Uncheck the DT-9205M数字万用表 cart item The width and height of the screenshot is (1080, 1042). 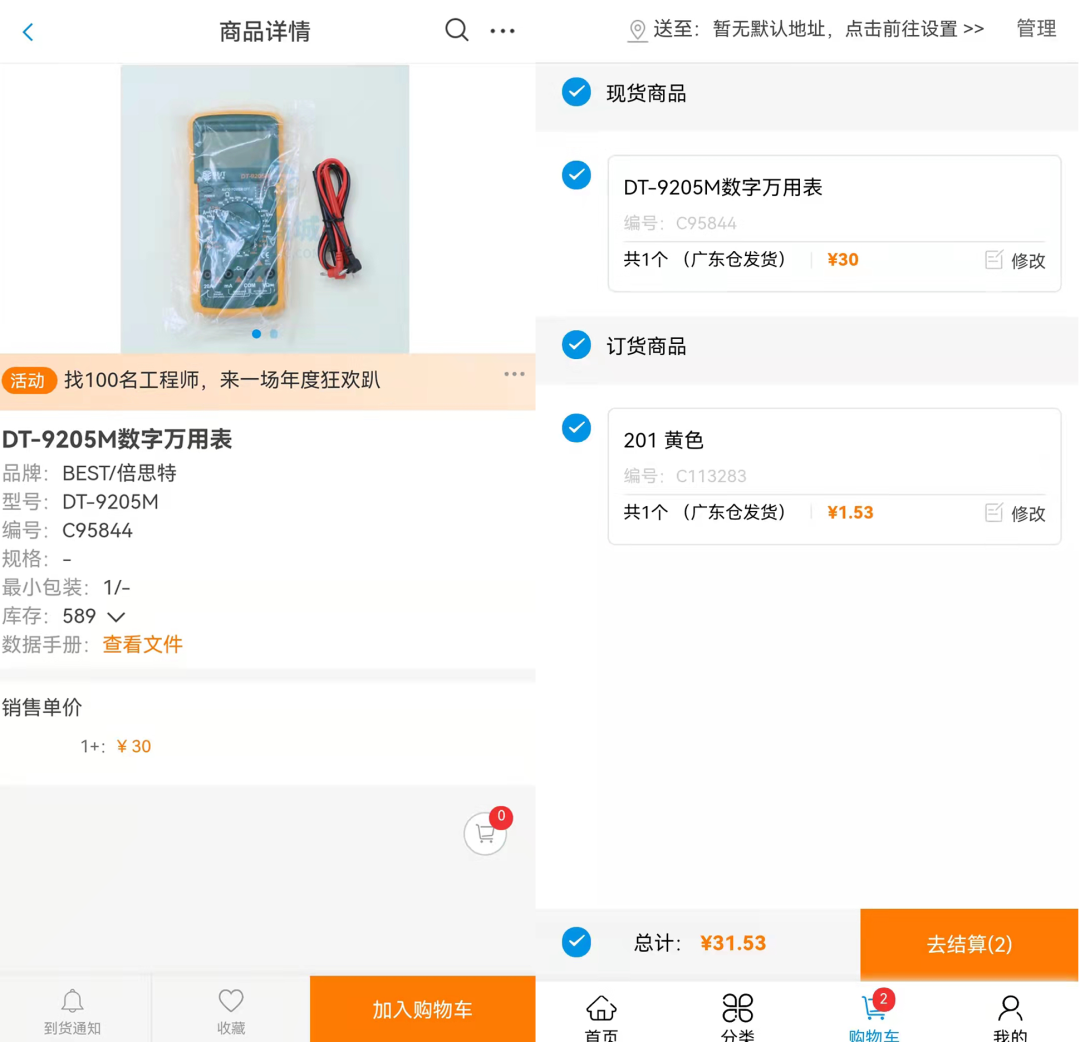[x=577, y=175]
